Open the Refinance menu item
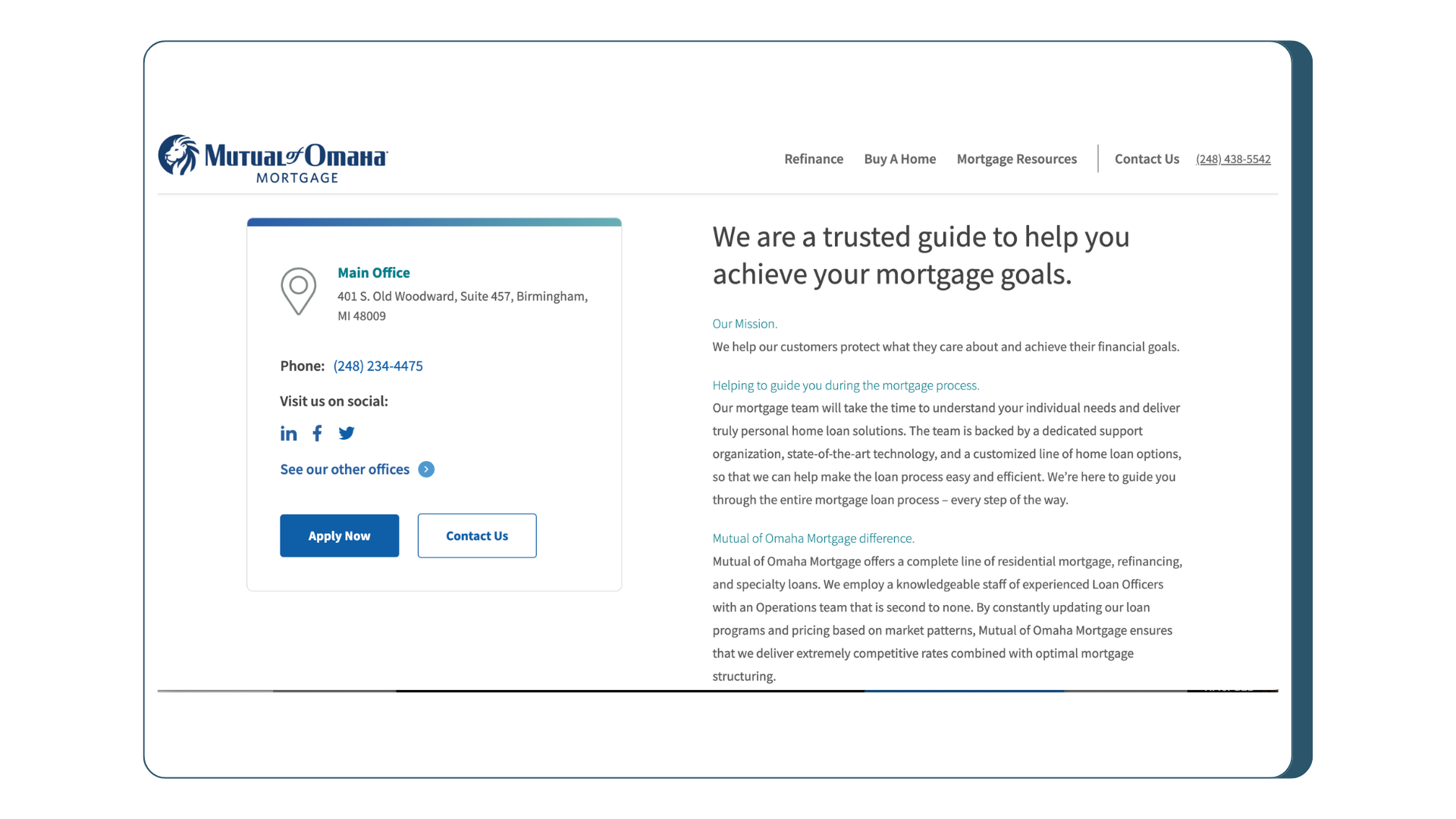The width and height of the screenshot is (1456, 819). pos(814,158)
